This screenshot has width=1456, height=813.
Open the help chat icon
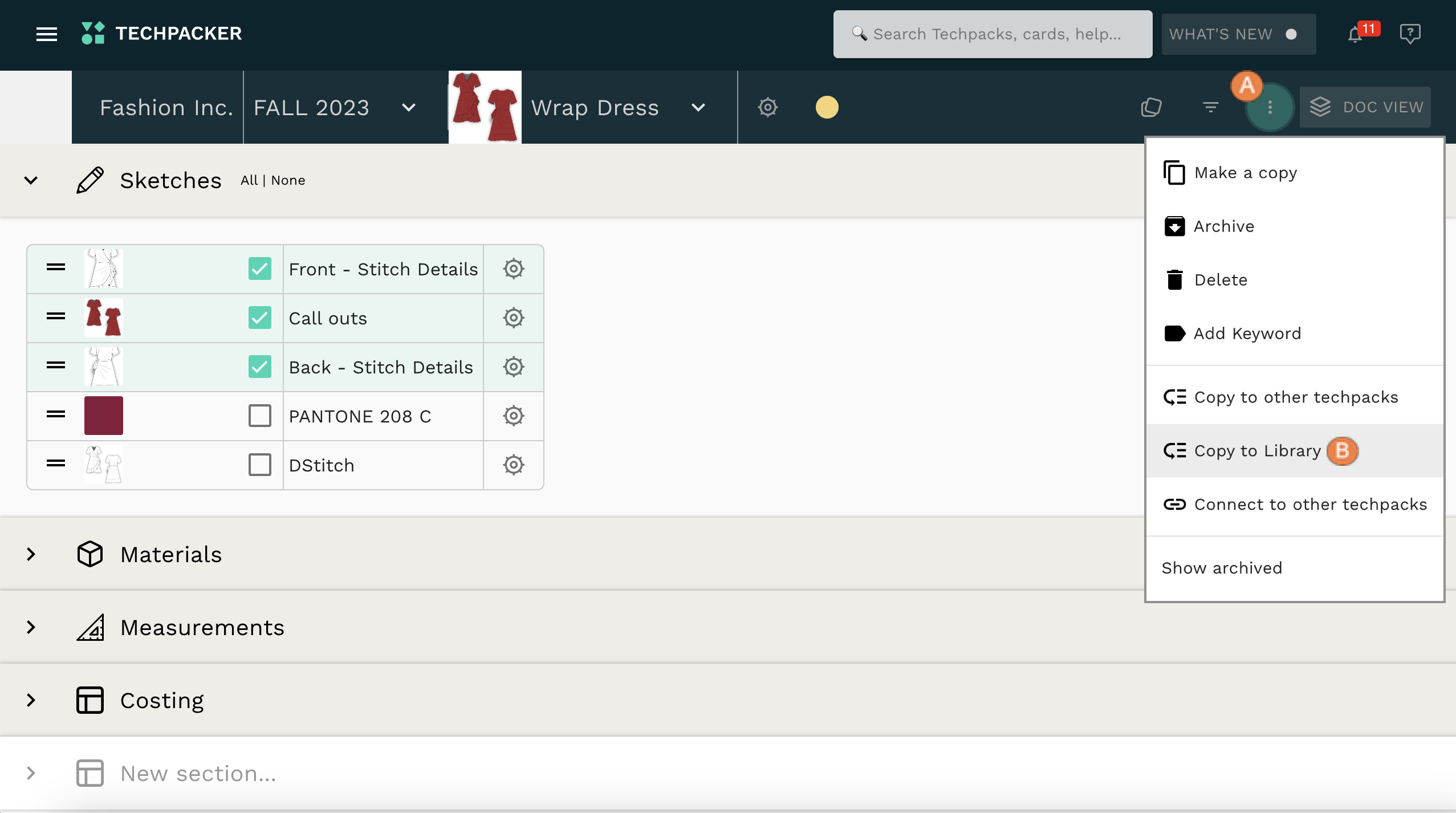point(1410,34)
